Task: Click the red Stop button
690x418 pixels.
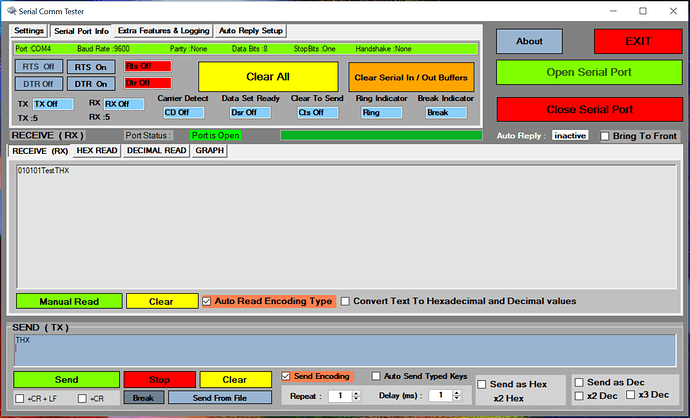Action: (159, 380)
